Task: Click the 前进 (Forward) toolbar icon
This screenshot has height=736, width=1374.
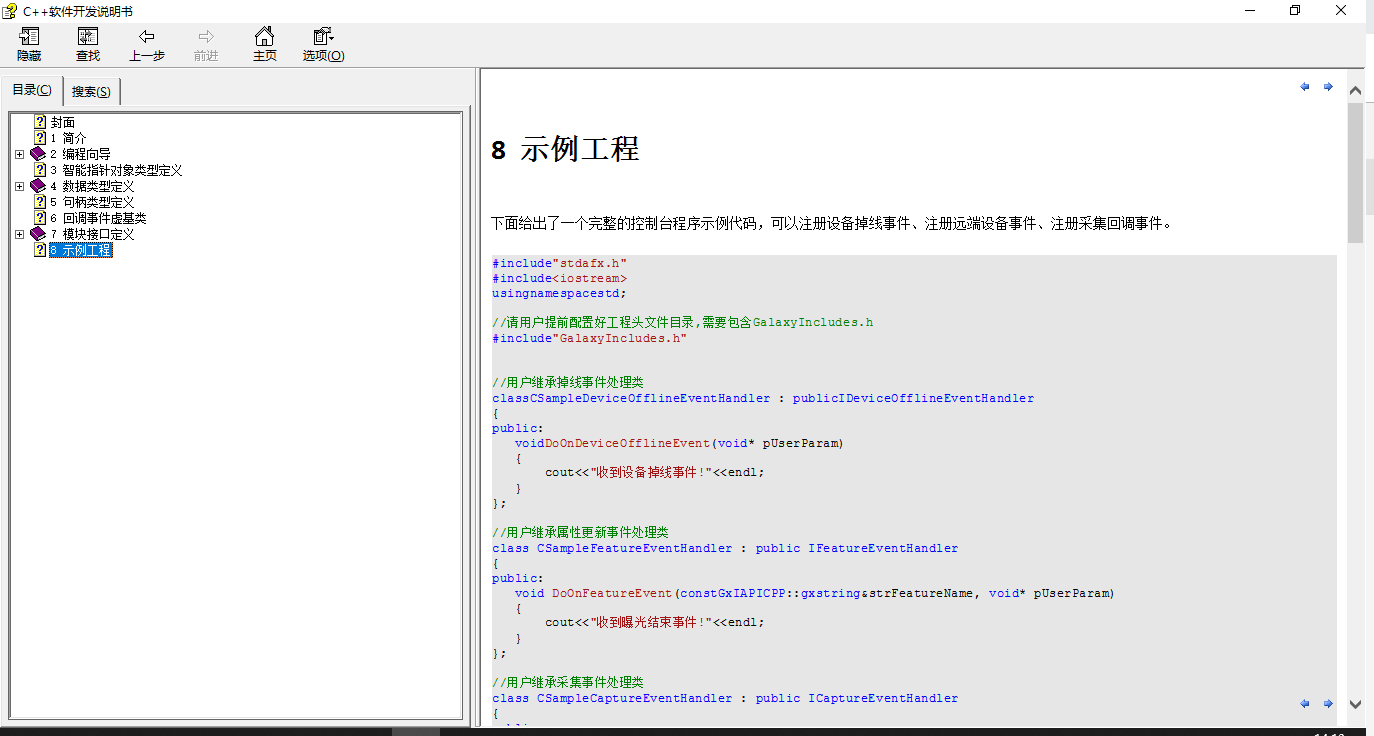Action: (206, 45)
